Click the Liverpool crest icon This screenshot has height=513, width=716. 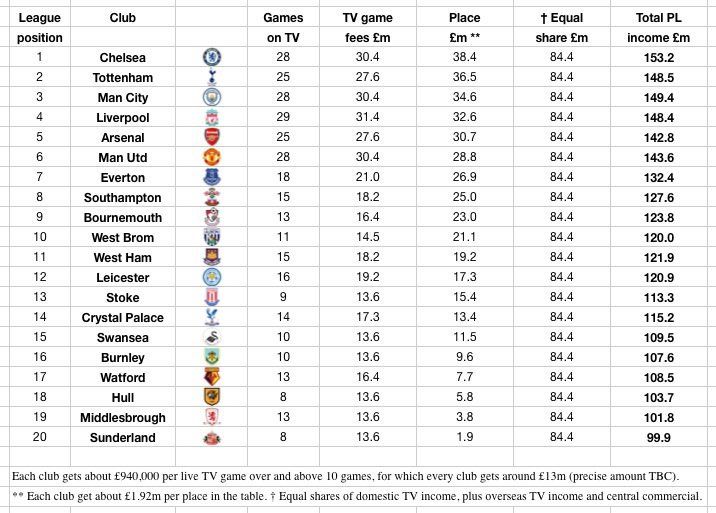(212, 117)
